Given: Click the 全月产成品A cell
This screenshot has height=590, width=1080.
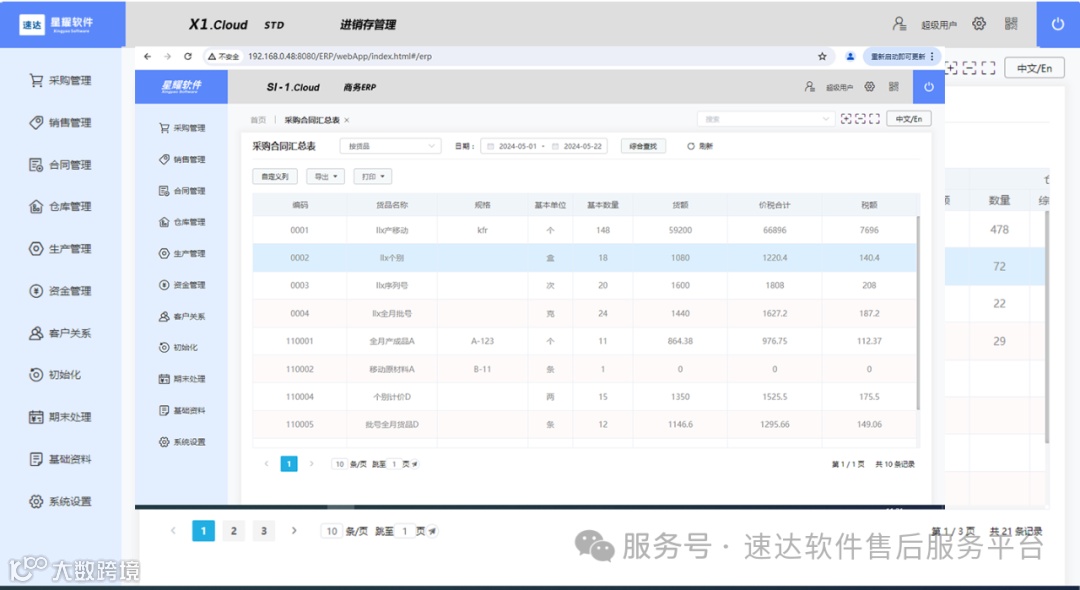Looking at the screenshot, I should [x=392, y=341].
